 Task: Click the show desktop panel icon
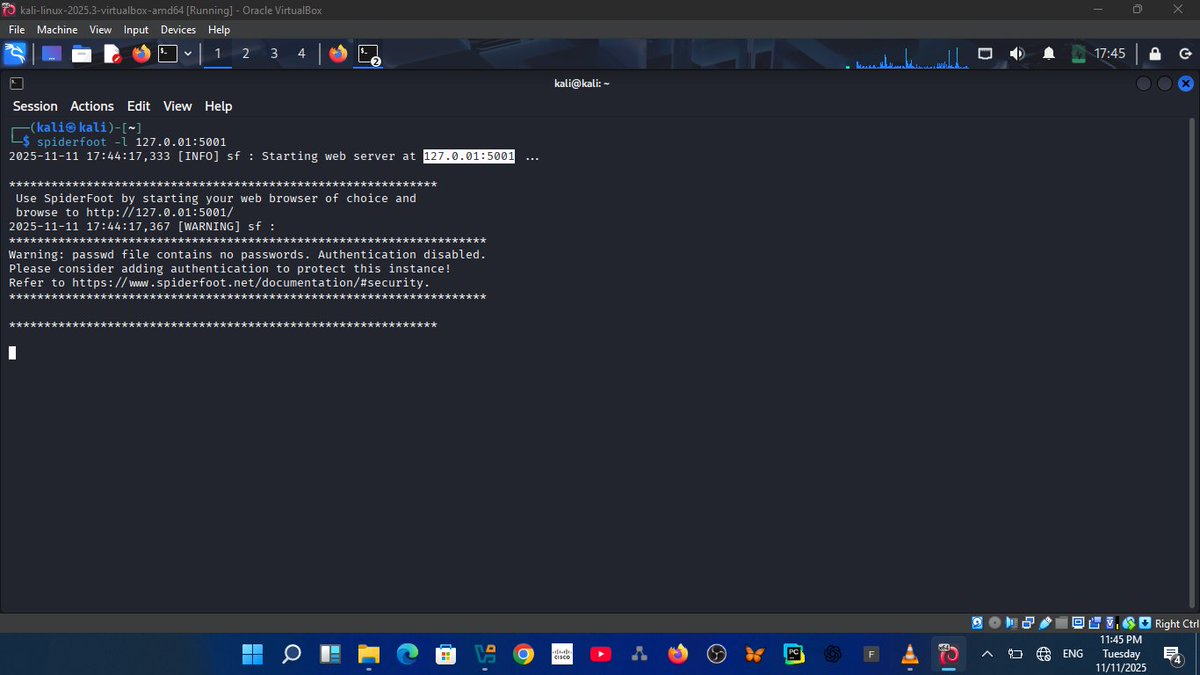[x=51, y=53]
